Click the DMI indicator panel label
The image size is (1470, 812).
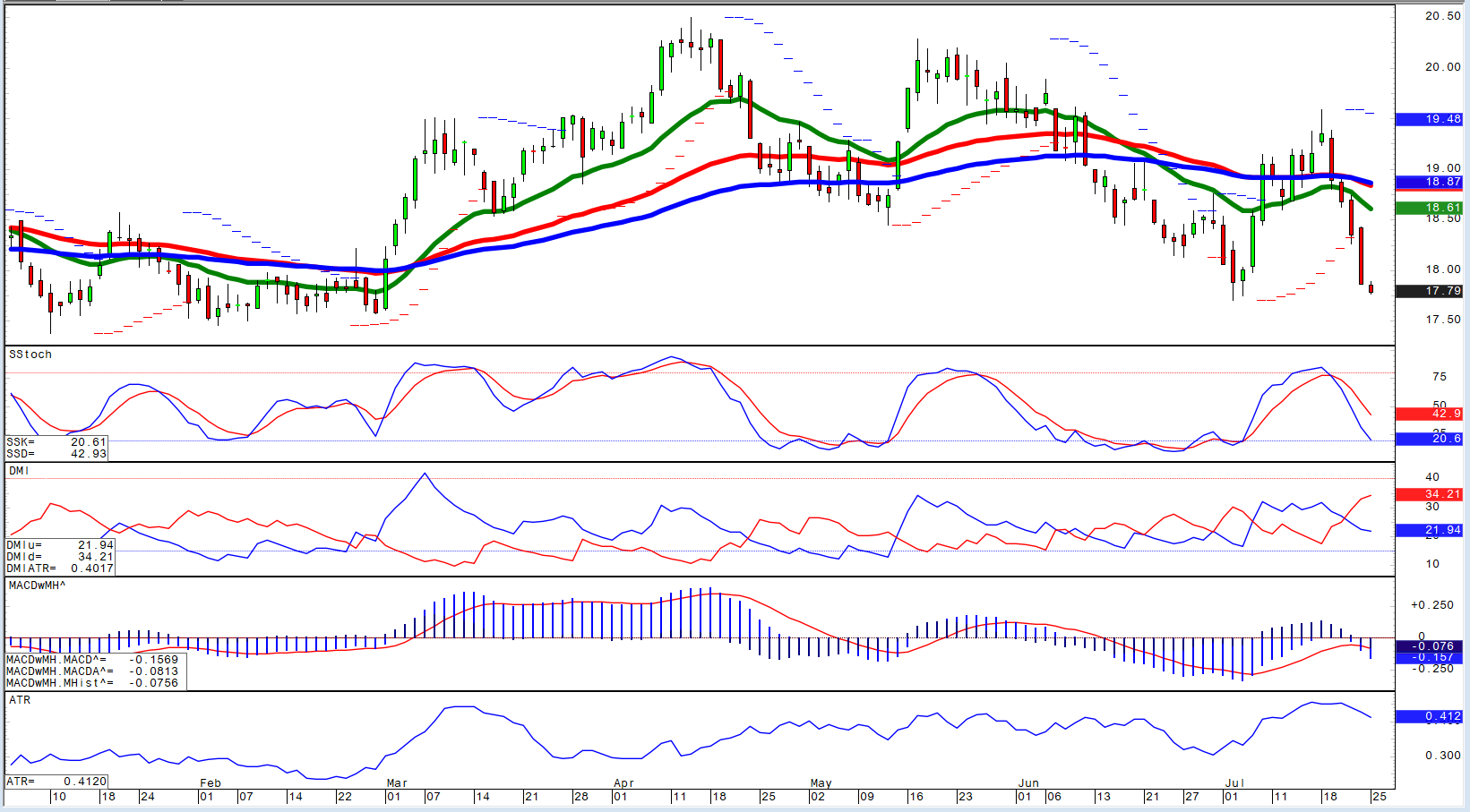(19, 471)
